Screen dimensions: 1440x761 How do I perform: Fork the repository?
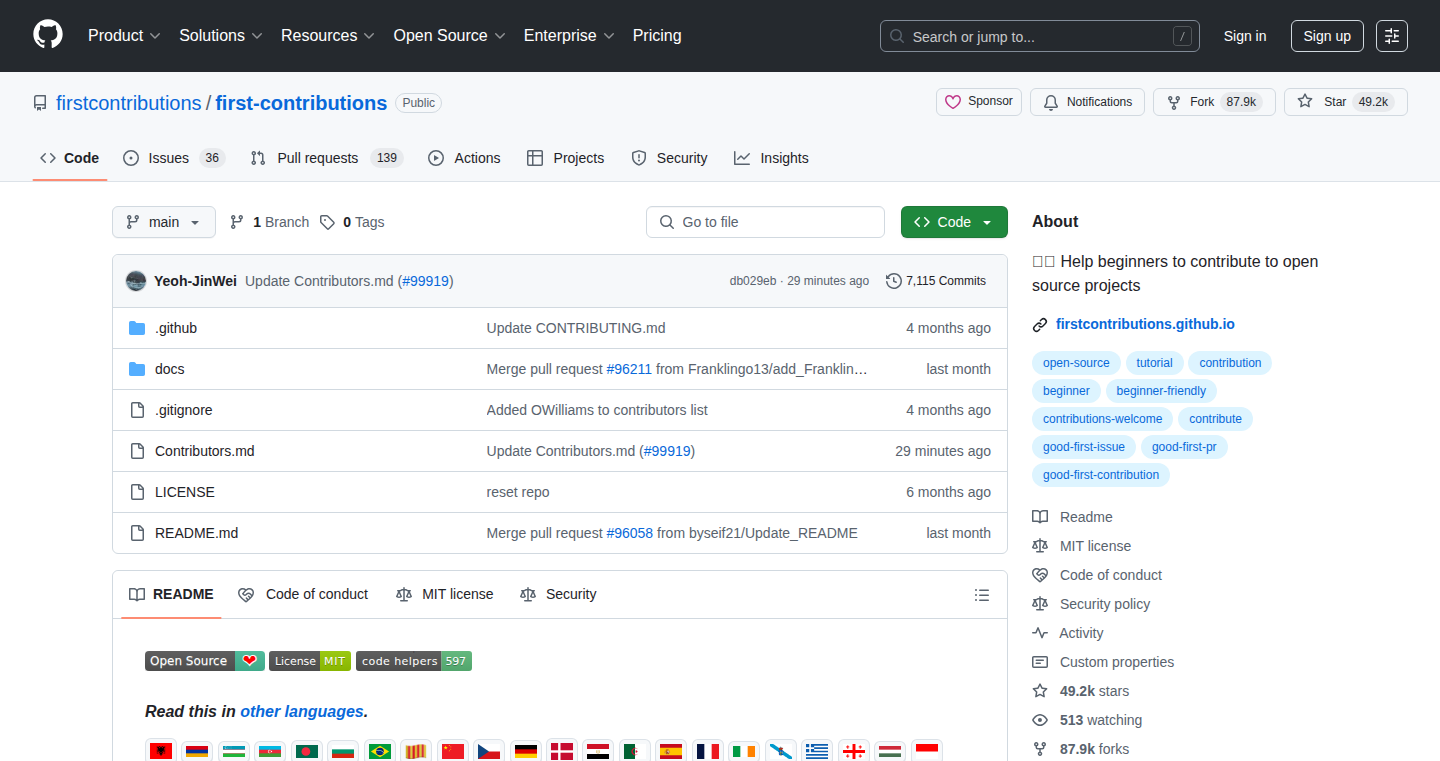[x=1214, y=102]
